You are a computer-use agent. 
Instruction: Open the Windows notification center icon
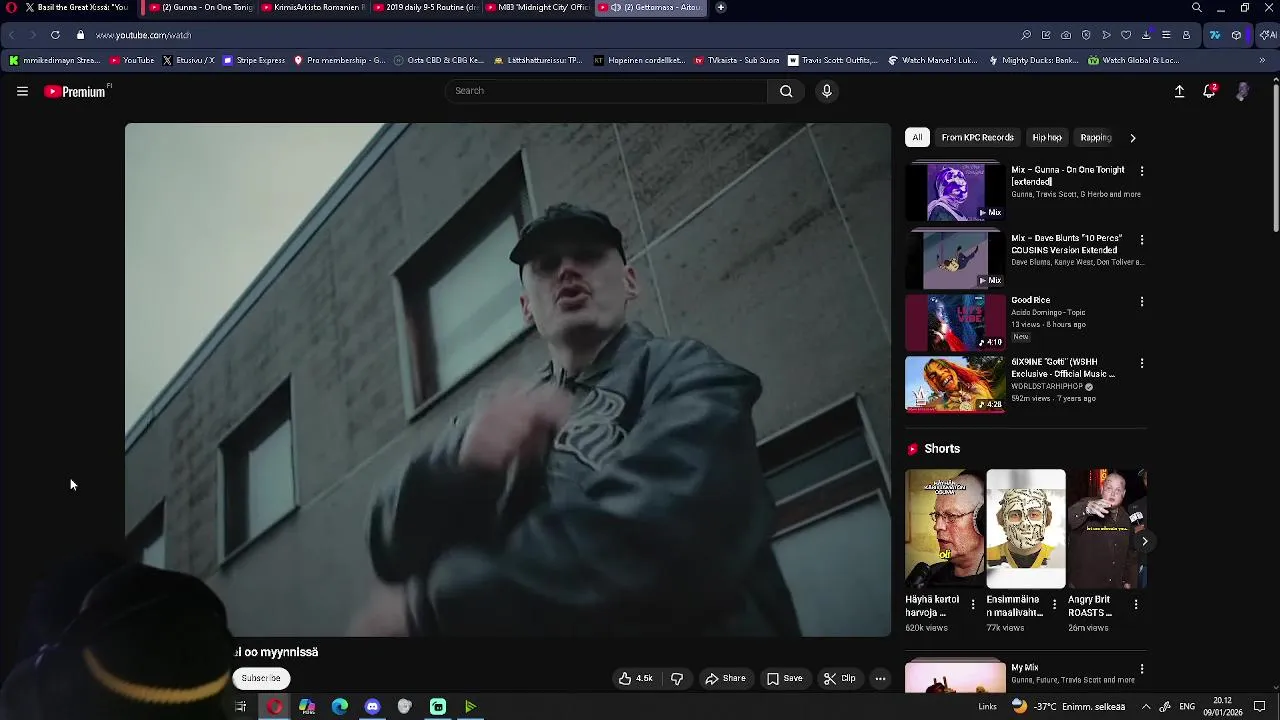coord(1260,706)
